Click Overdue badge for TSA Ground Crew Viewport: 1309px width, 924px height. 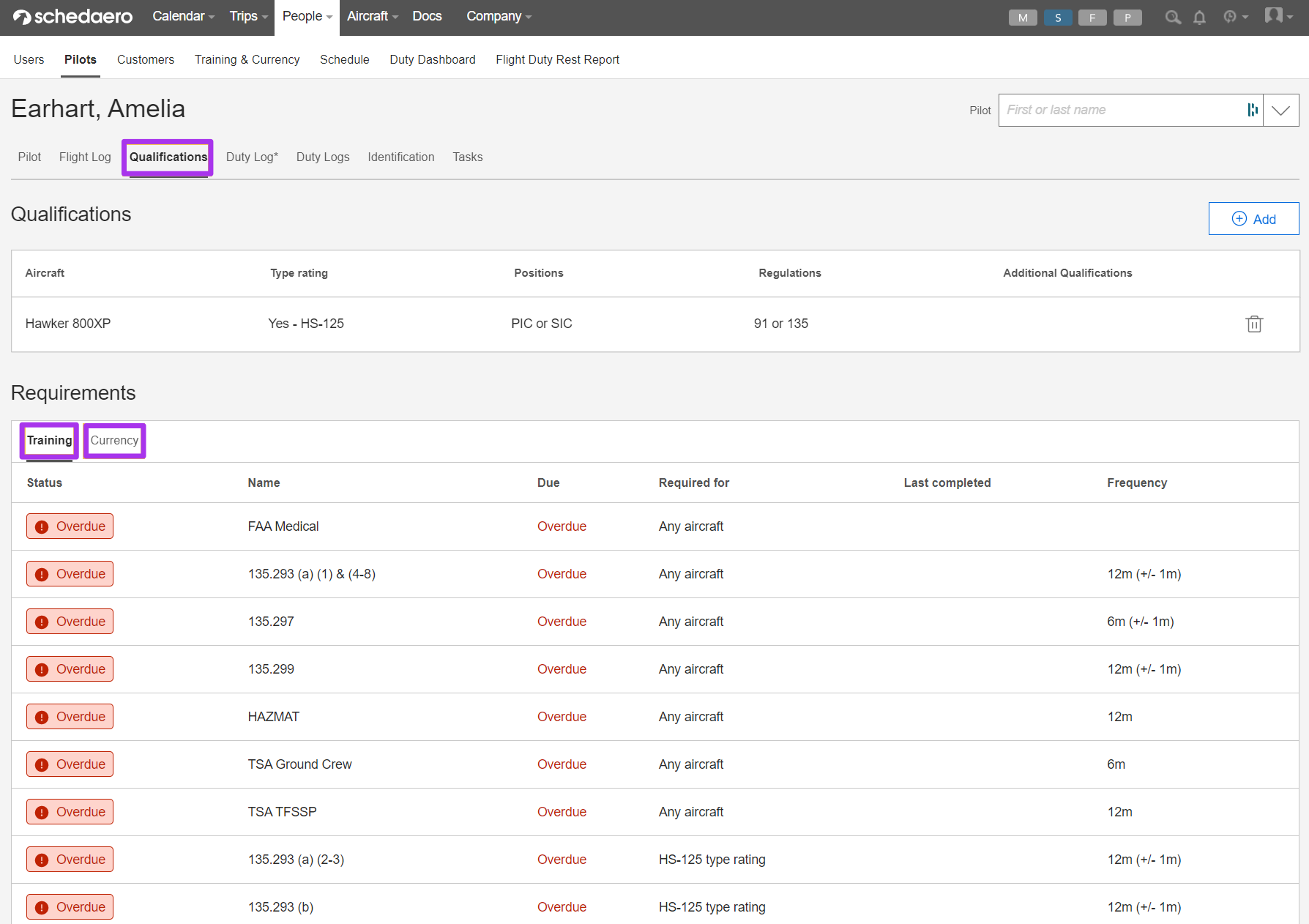(70, 764)
